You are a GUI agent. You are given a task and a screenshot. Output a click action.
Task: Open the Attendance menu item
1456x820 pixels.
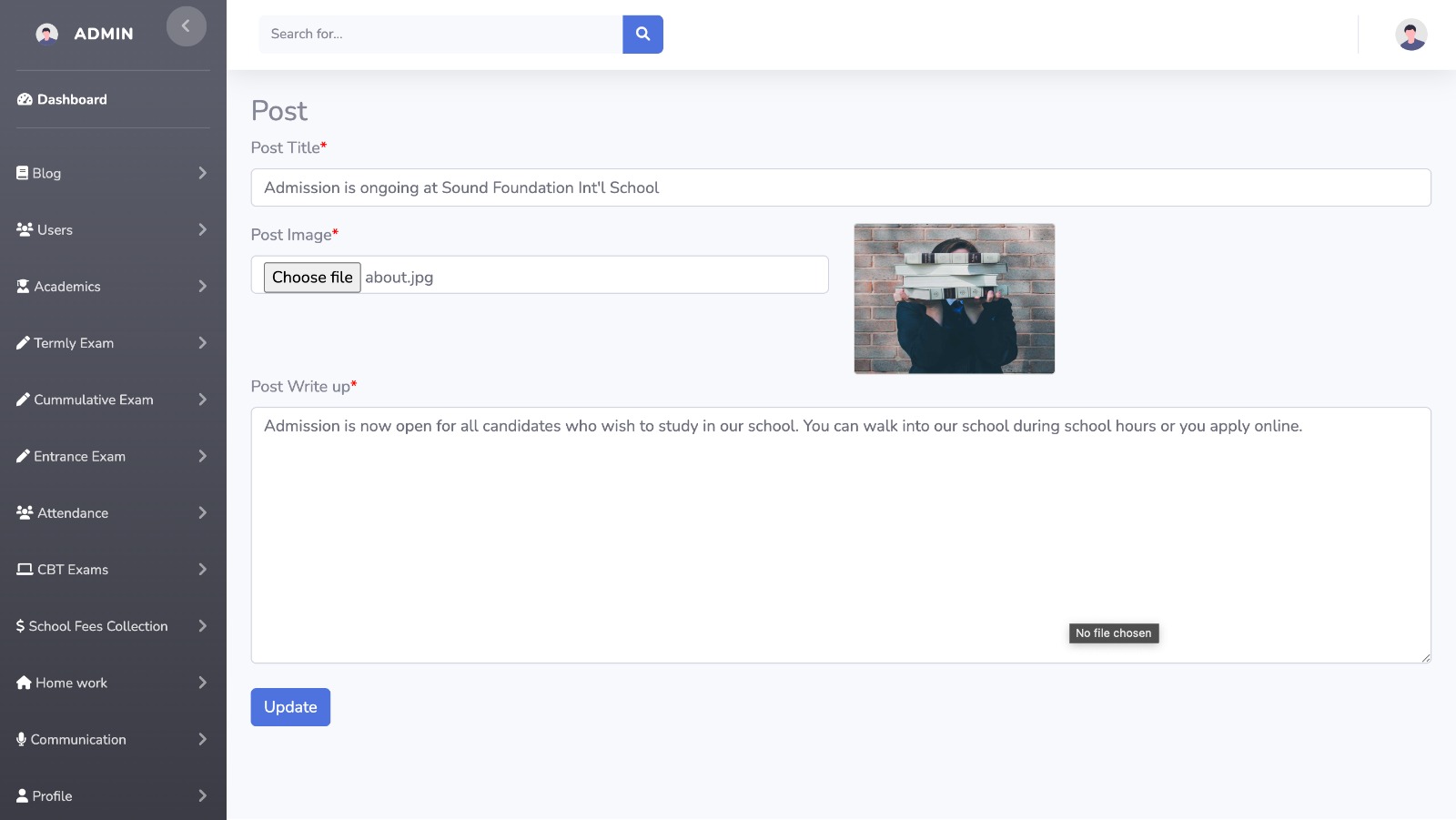coord(113,512)
